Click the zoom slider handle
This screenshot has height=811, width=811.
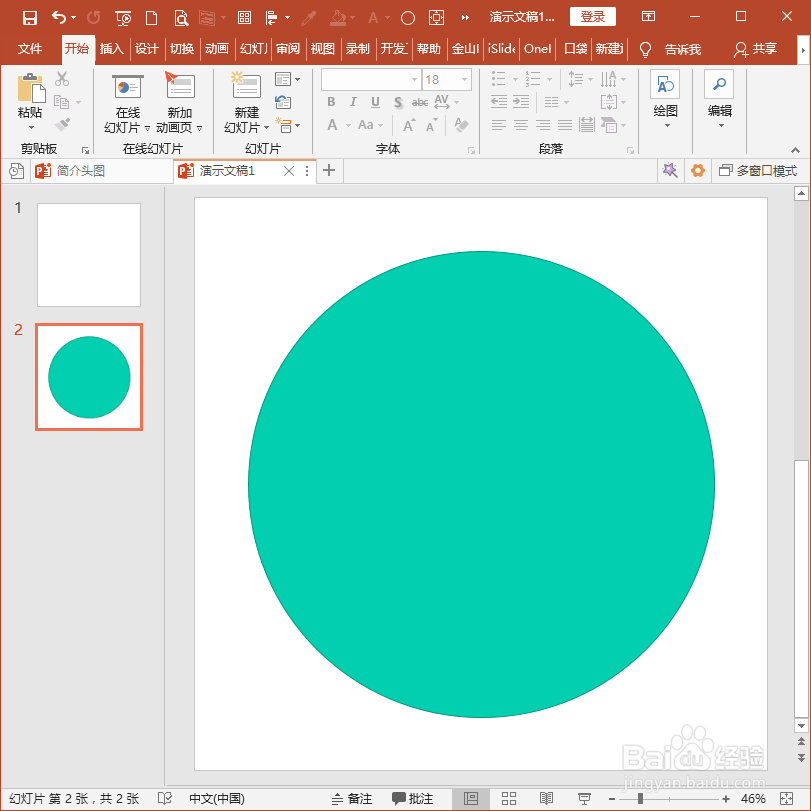point(640,799)
